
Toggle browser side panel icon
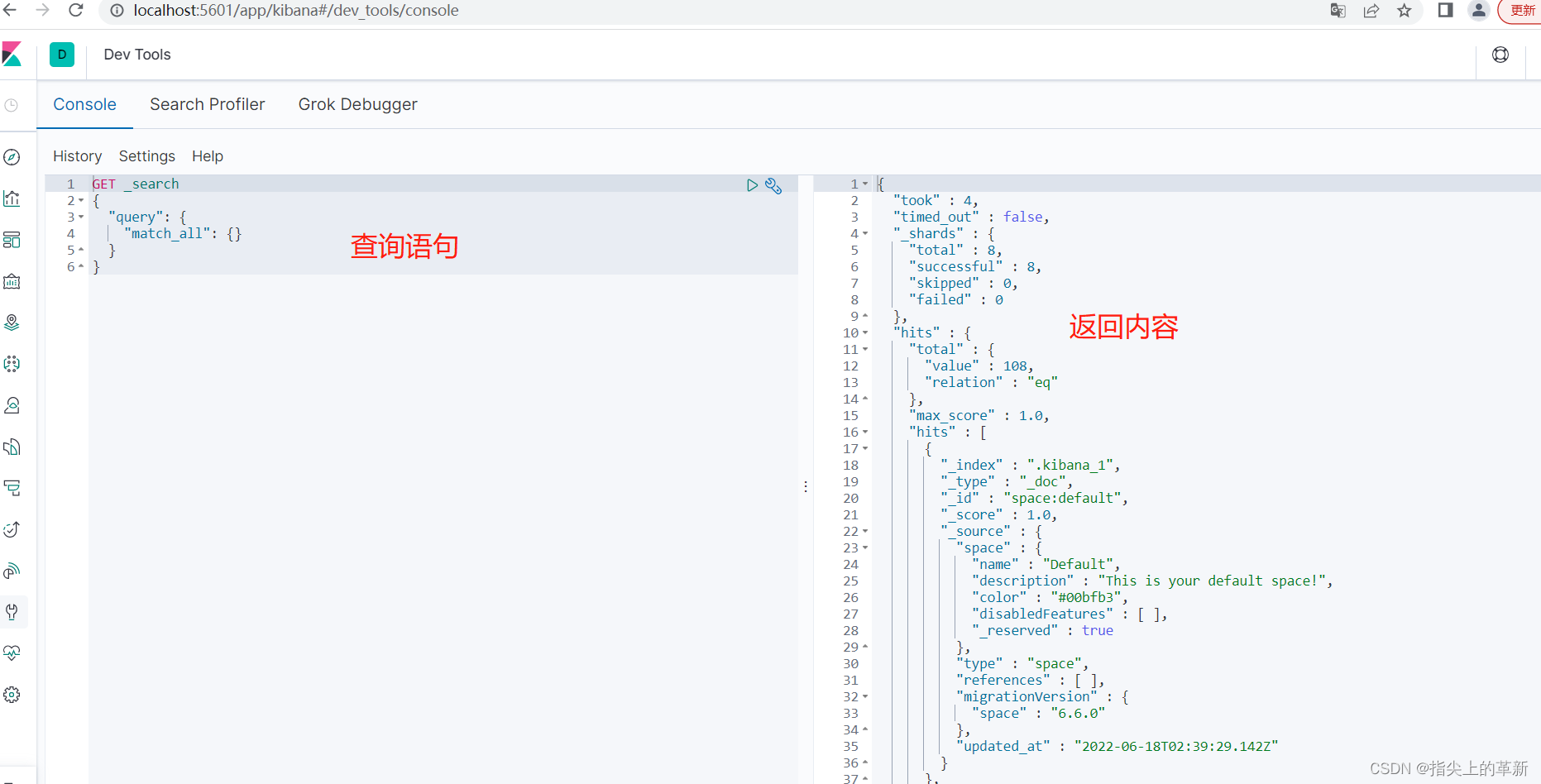[x=1445, y=10]
